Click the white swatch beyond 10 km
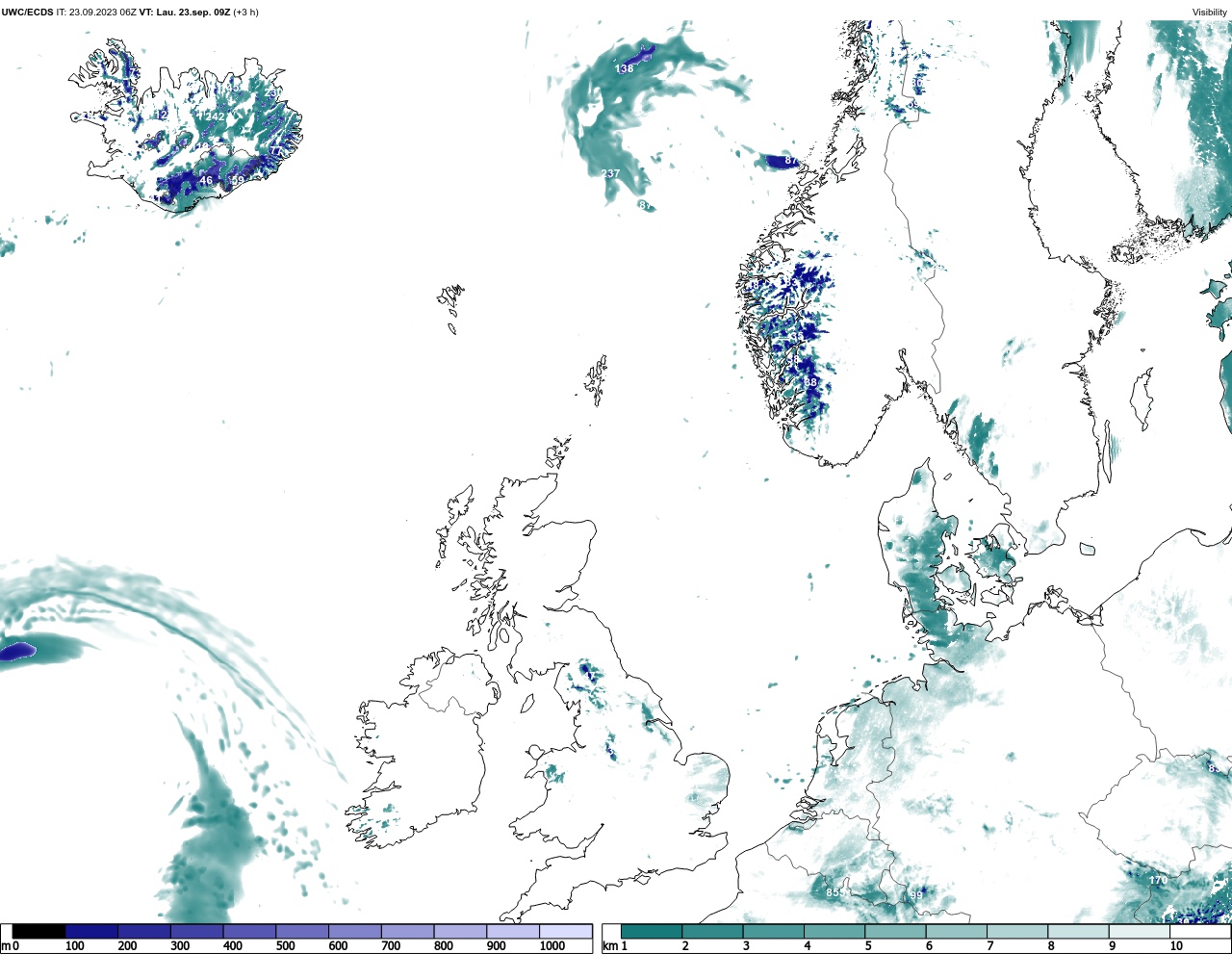Image resolution: width=1232 pixels, height=954 pixels. point(1199,931)
